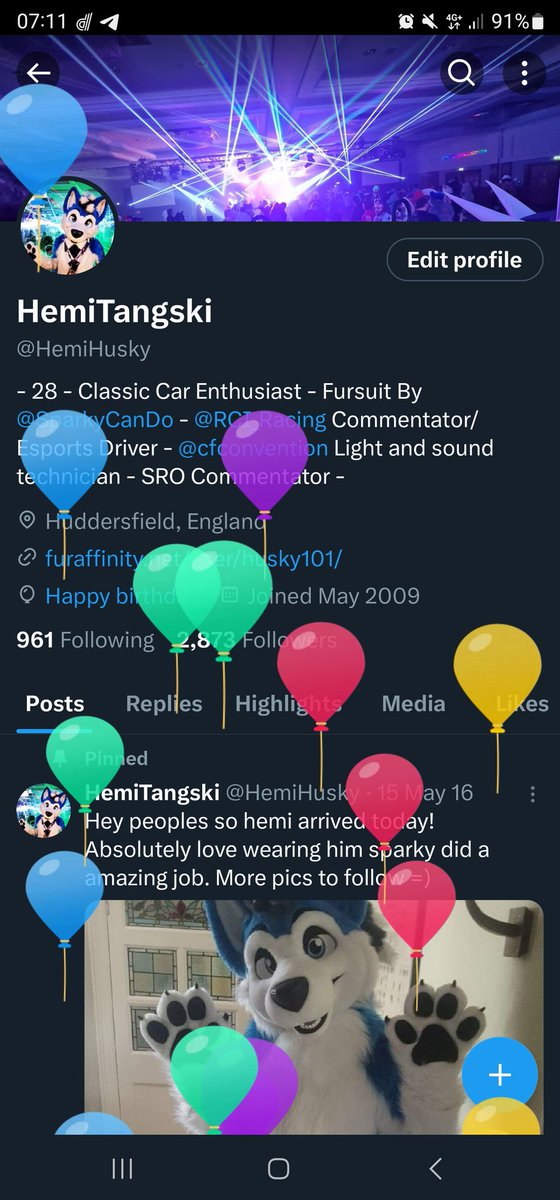Screen dimensions: 560x1200
Task: Tap the pinned post author's small avatar
Action: (44, 810)
